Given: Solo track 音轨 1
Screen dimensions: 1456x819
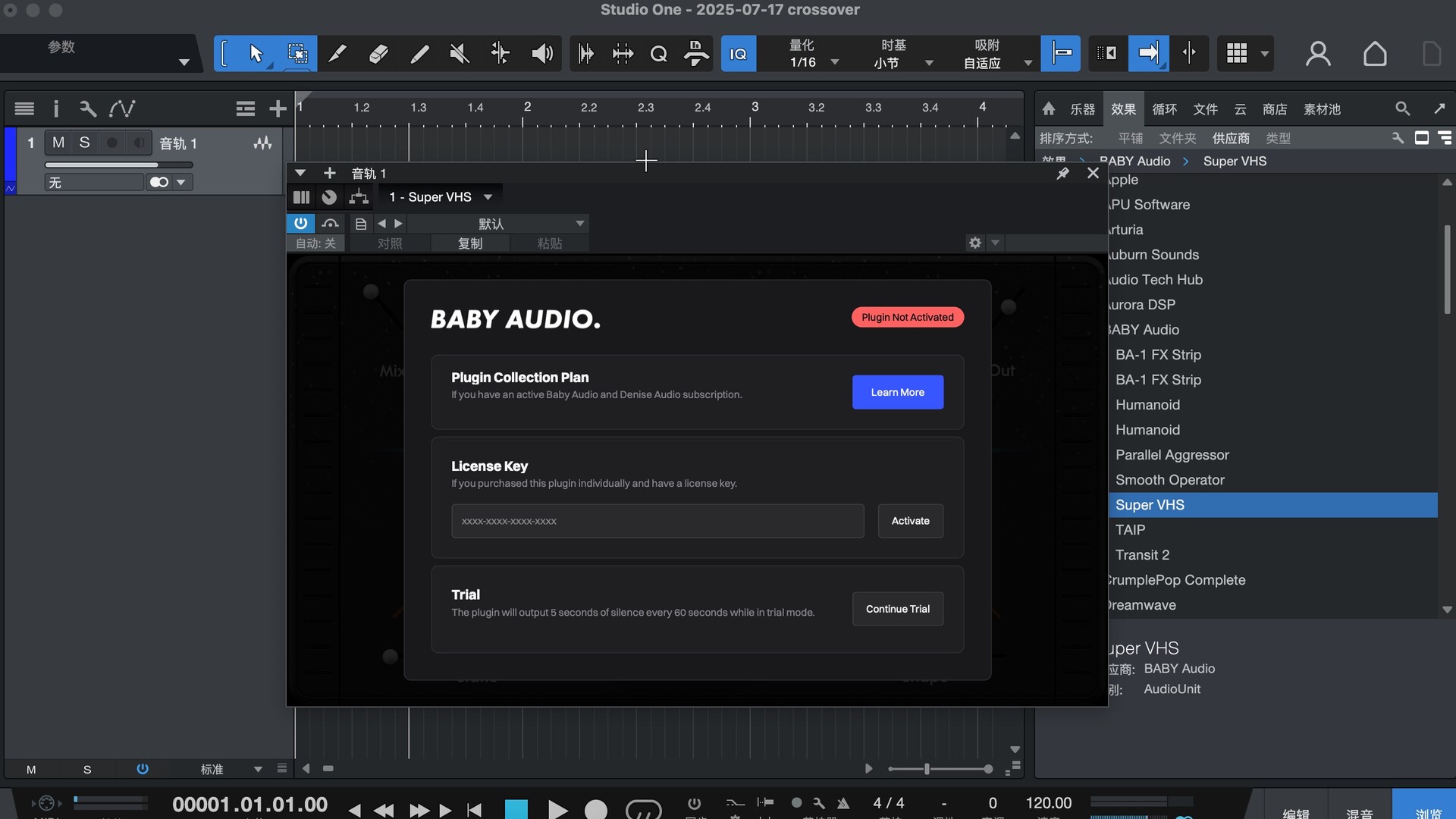Looking at the screenshot, I should pos(84,143).
